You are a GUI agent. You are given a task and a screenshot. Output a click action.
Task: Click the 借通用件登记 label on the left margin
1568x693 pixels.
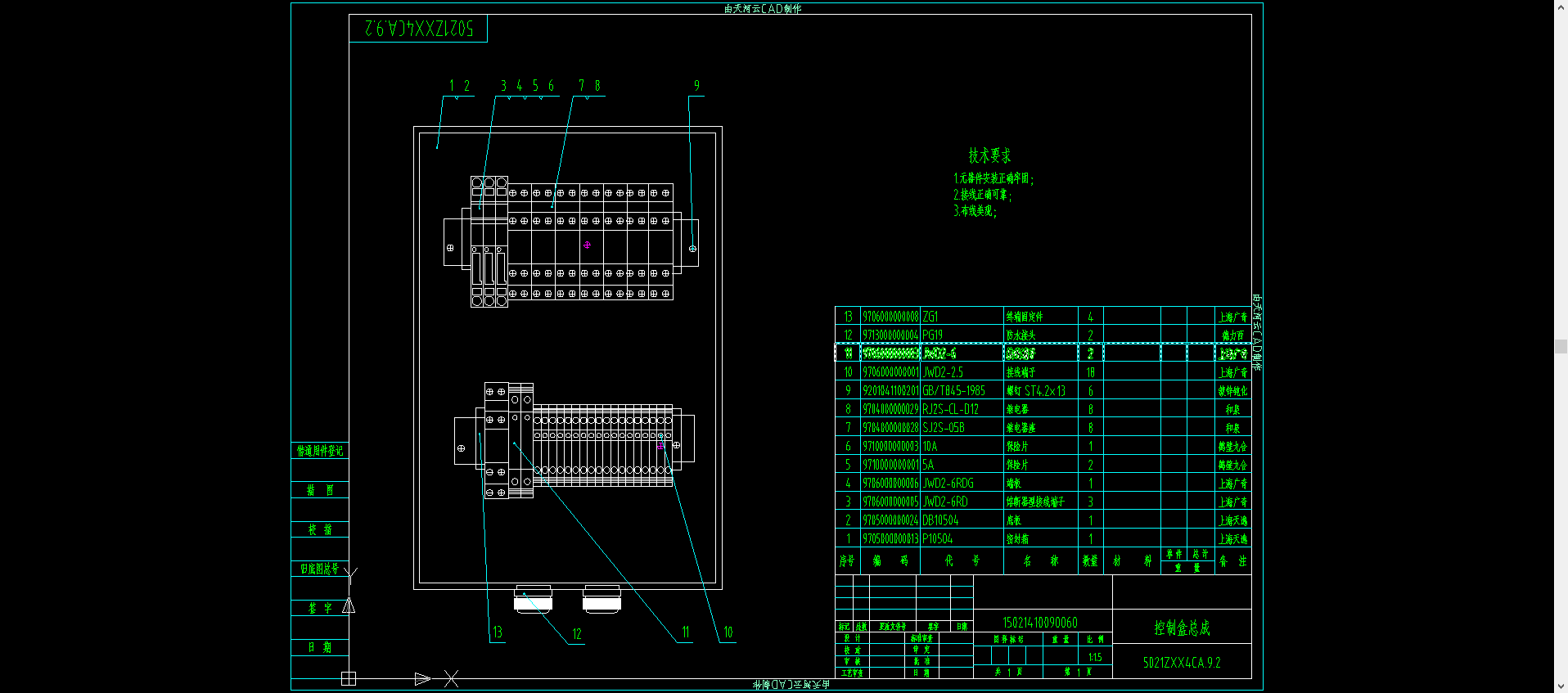pos(320,451)
